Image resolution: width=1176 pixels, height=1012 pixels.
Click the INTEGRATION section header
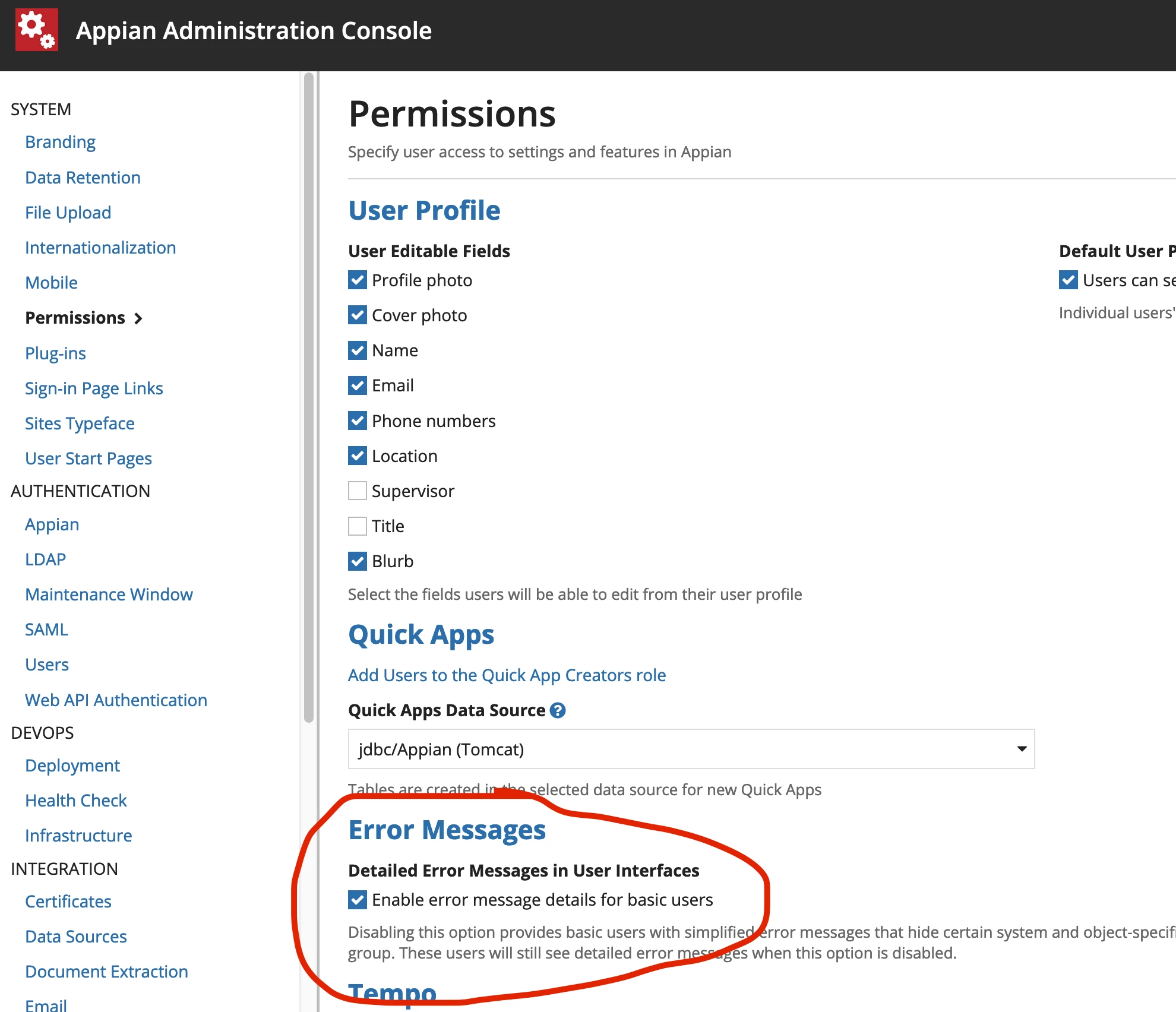[x=65, y=869]
